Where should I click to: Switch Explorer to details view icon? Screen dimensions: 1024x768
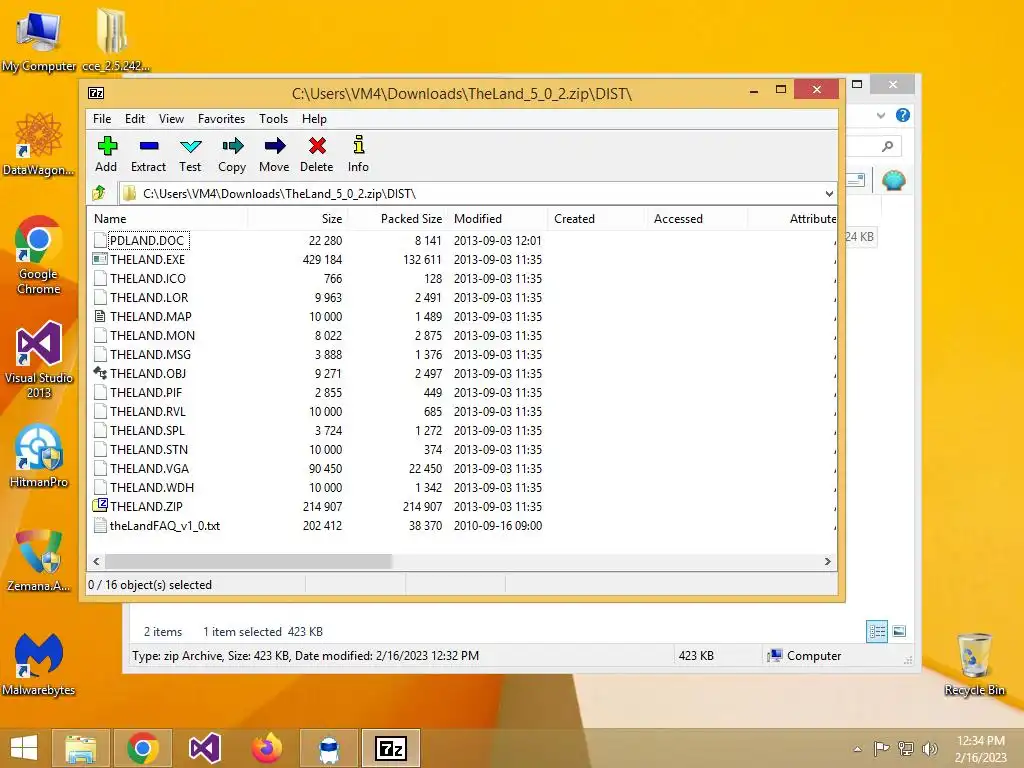point(876,631)
